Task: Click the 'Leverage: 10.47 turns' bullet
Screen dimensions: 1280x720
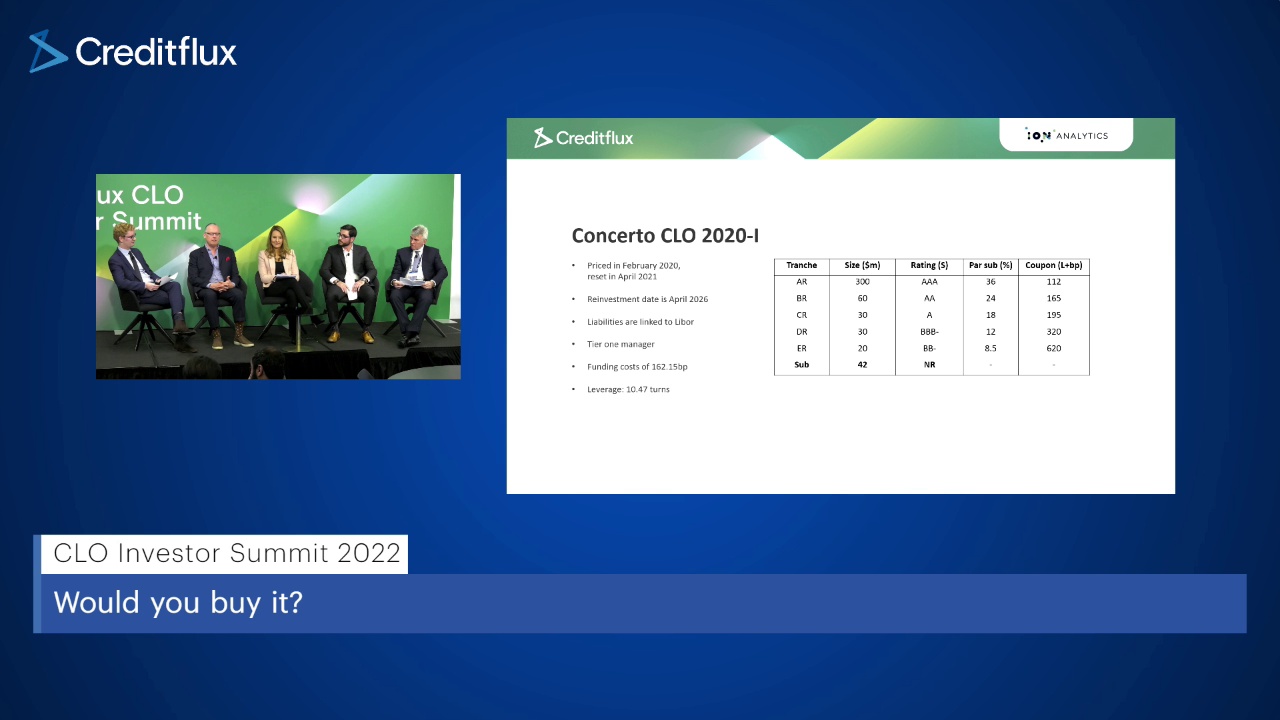Action: pos(628,389)
